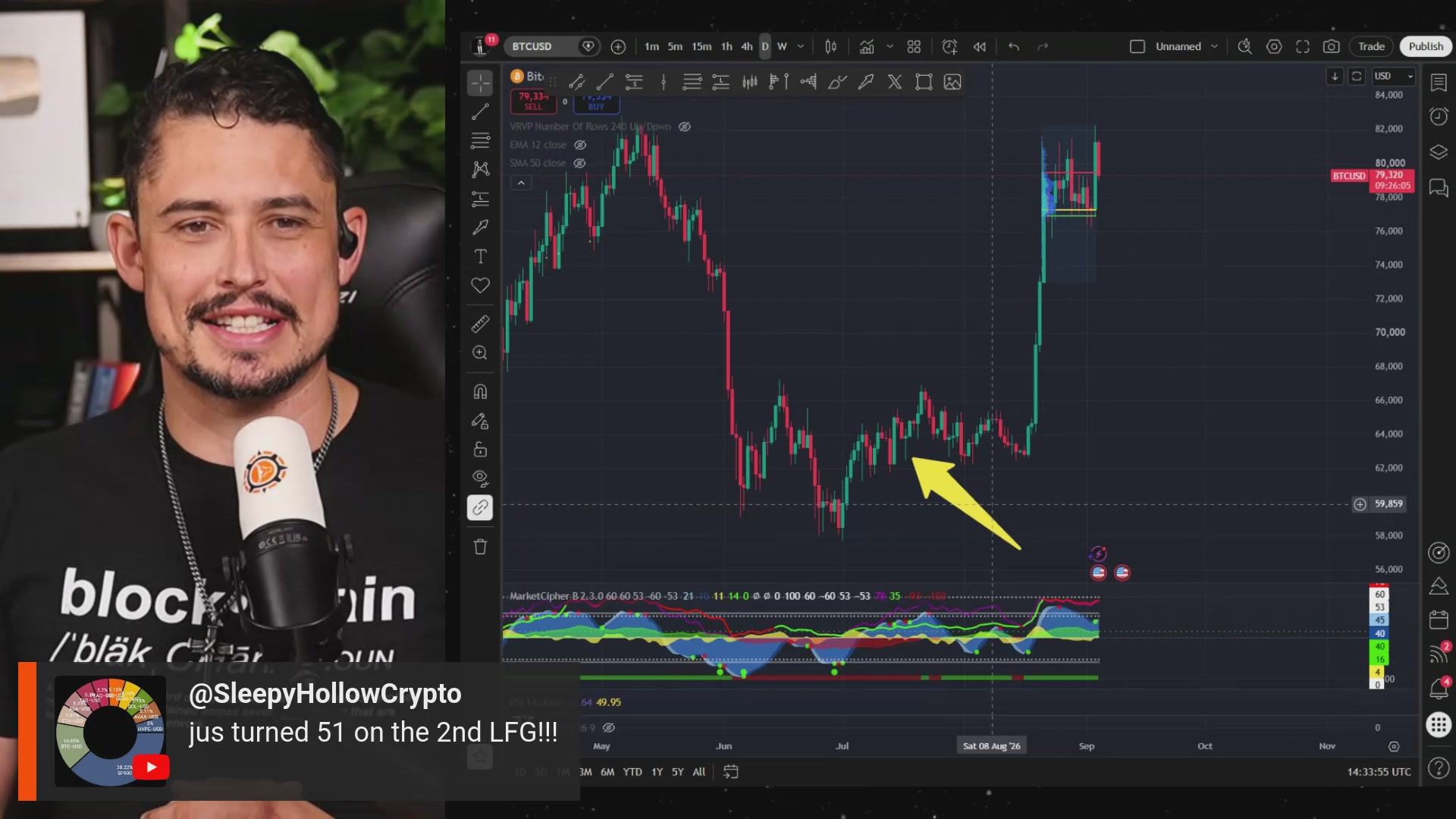The image size is (1456, 819).
Task: Open the Indicators dialog
Action: click(x=867, y=47)
